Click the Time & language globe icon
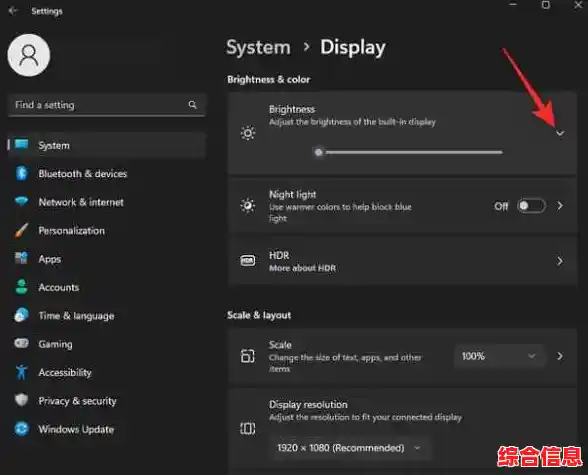This screenshot has height=475, width=588. pyautogui.click(x=21, y=315)
